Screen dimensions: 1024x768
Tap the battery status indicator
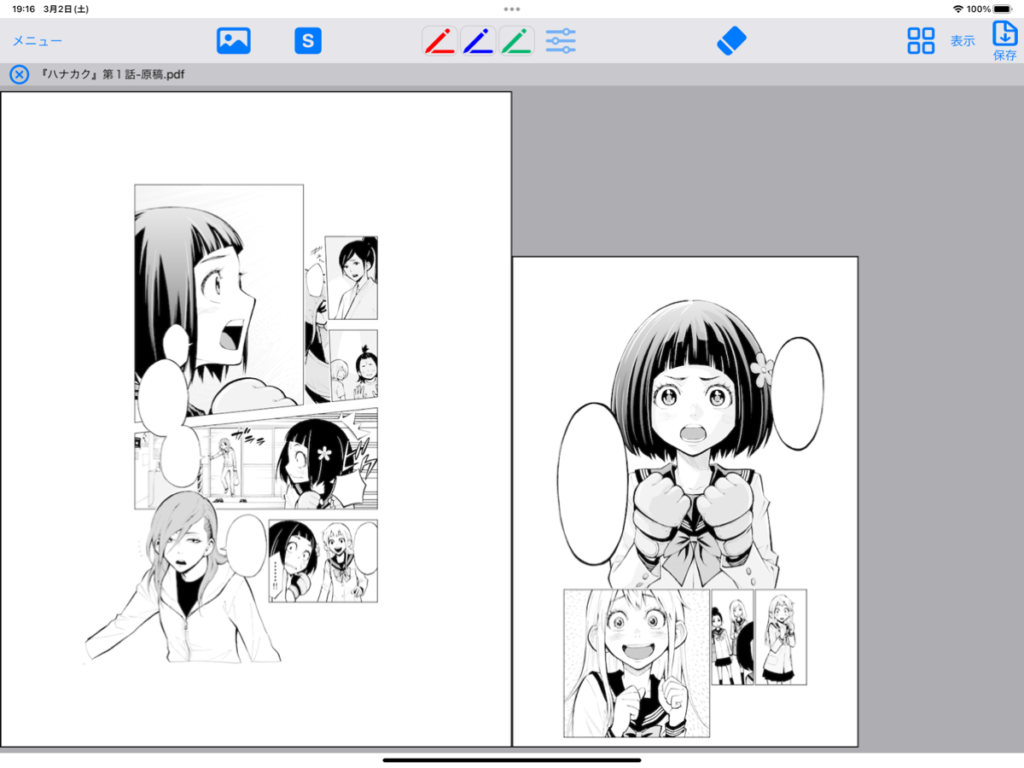1002,9
